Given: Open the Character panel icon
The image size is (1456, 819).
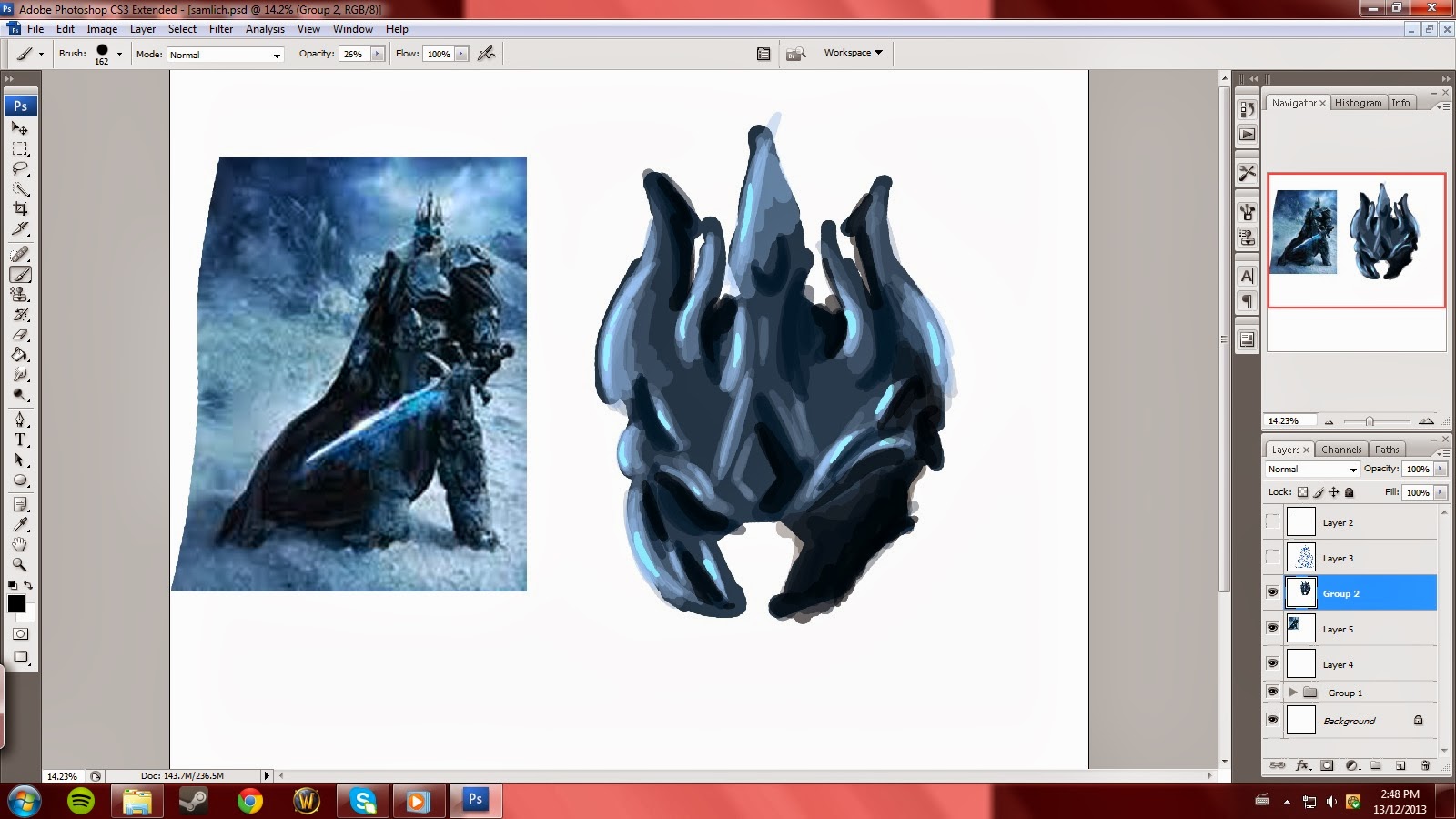Looking at the screenshot, I should 1248,276.
